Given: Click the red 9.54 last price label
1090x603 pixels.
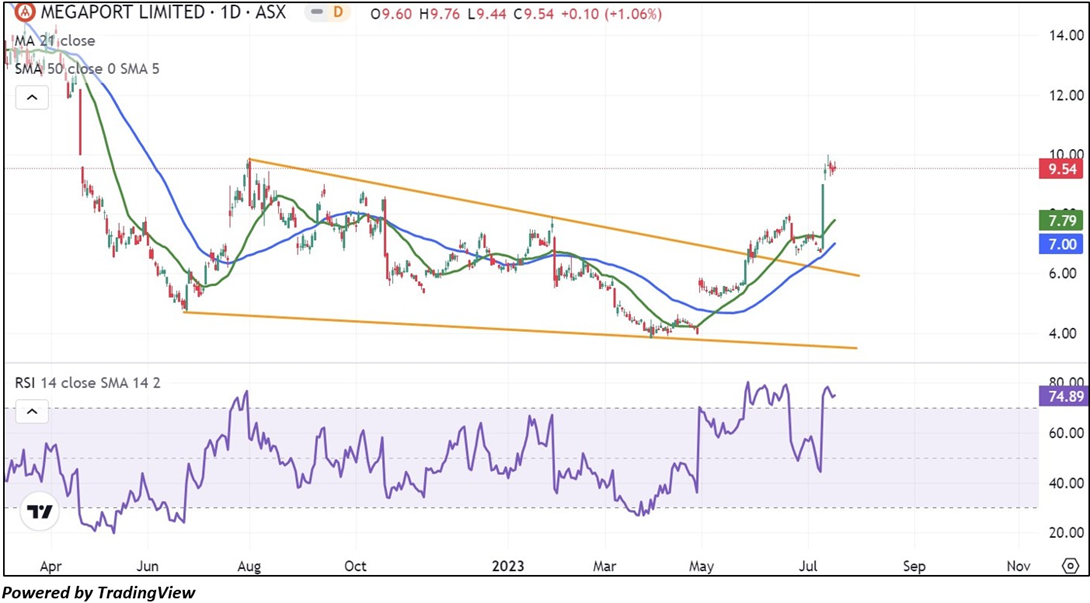Looking at the screenshot, I should coord(1061,169).
